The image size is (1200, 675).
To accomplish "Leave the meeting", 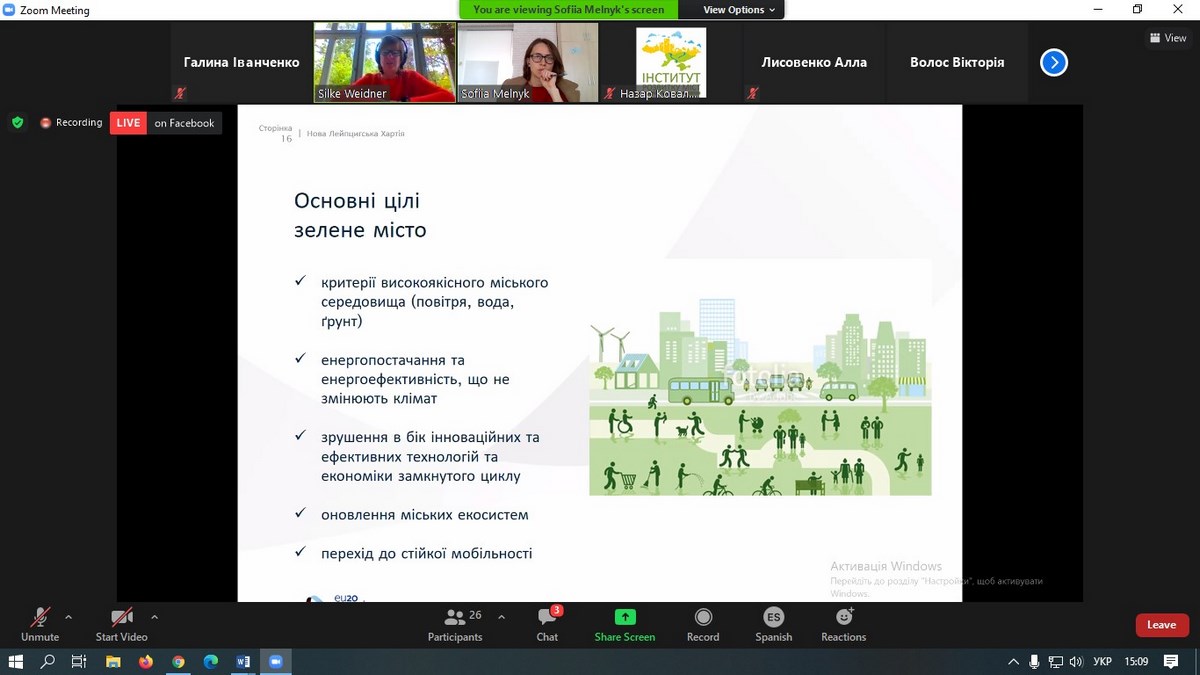I will tap(1161, 625).
